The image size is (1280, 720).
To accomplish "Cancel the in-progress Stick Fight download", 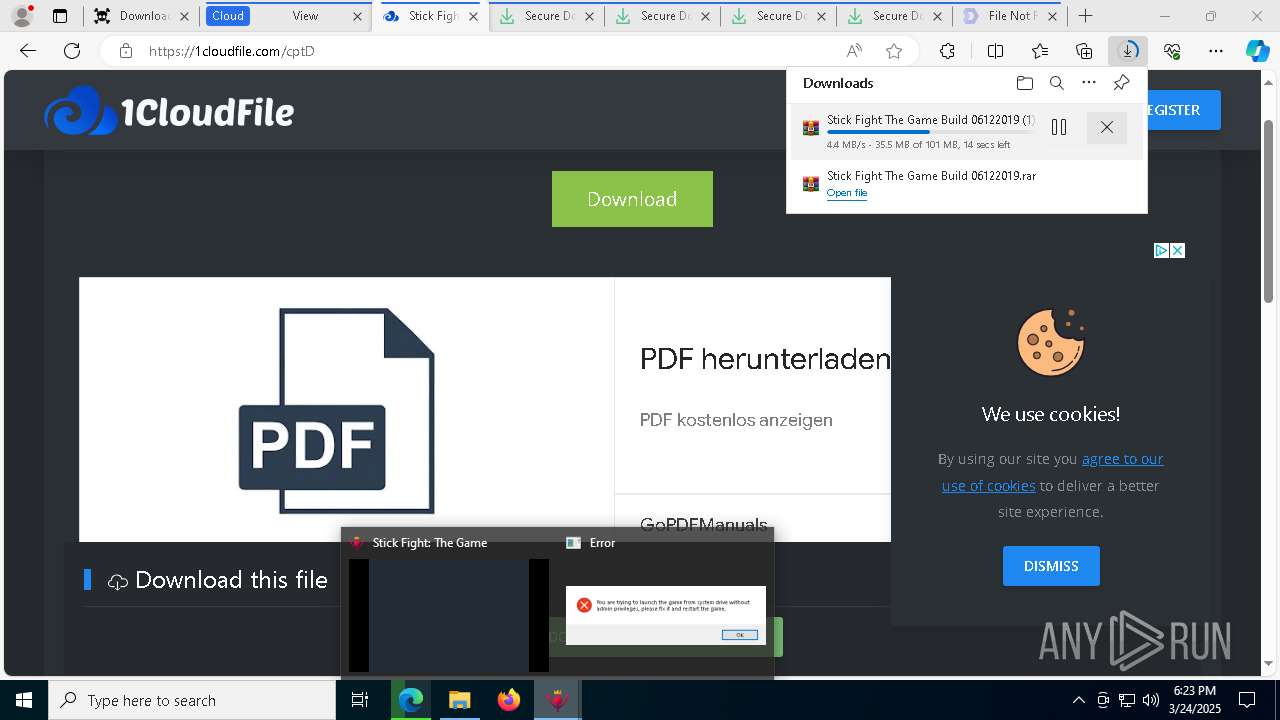I will (x=1106, y=127).
